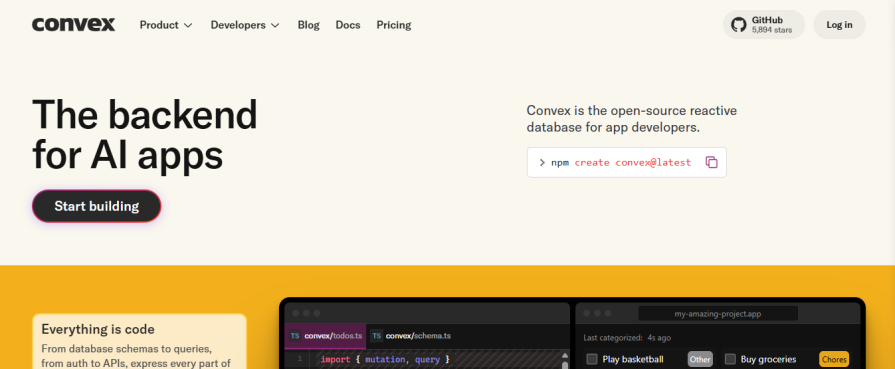Click the Developers chevron arrow
The height and width of the screenshot is (369, 895).
pos(275,25)
